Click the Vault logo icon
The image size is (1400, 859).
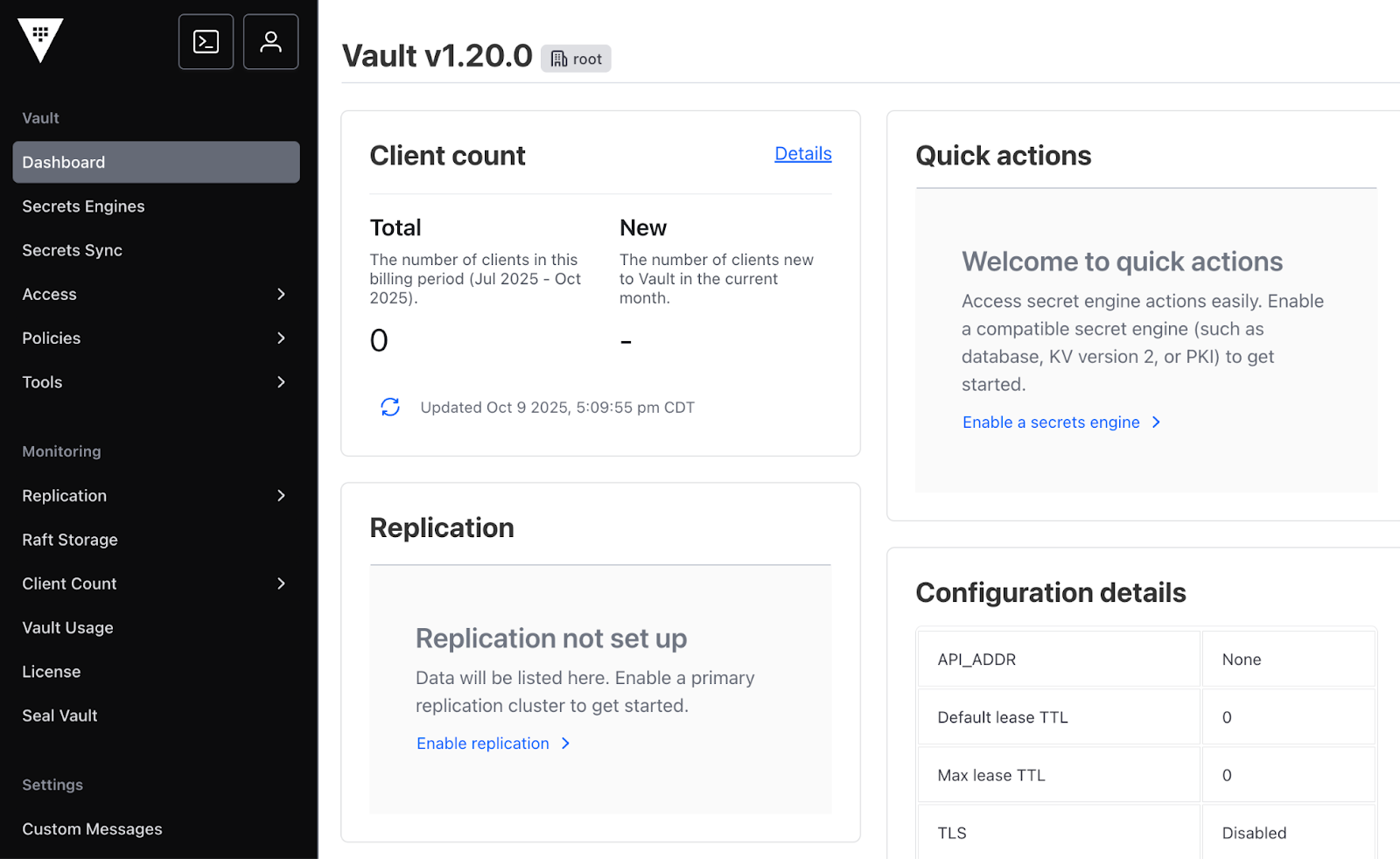[40, 40]
